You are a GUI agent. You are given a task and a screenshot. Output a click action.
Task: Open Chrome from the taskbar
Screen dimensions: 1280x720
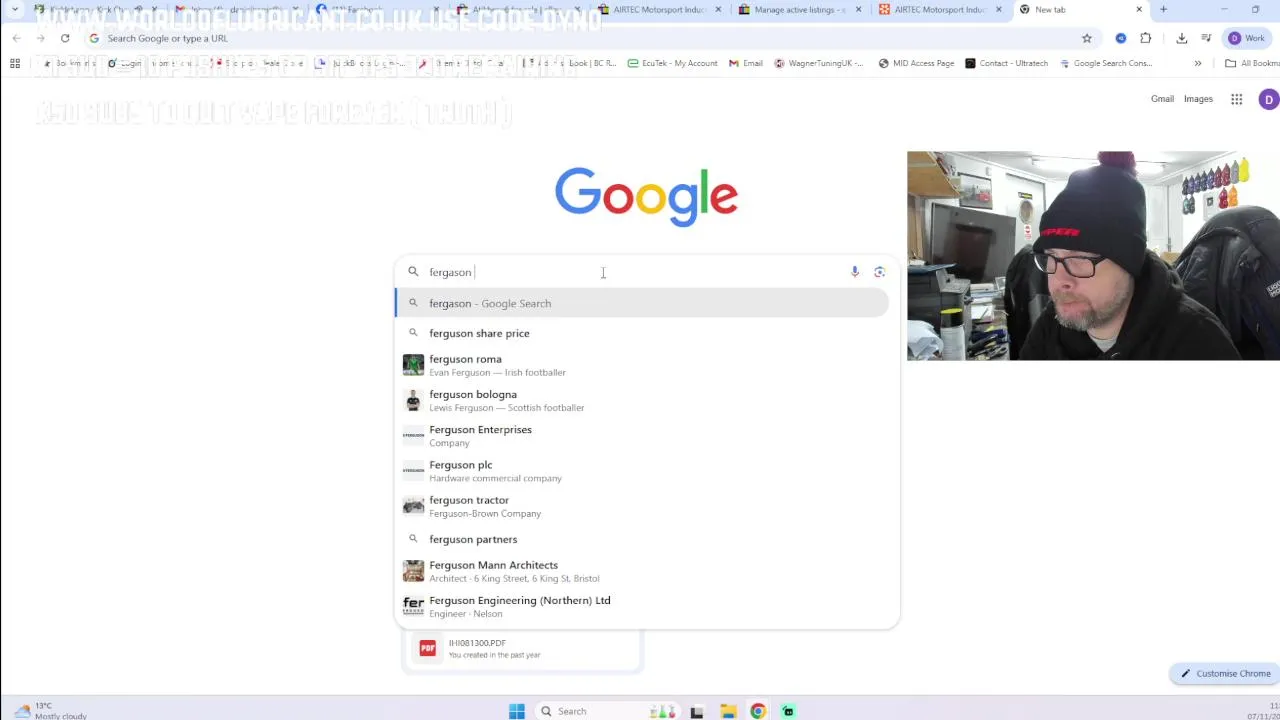(x=758, y=711)
